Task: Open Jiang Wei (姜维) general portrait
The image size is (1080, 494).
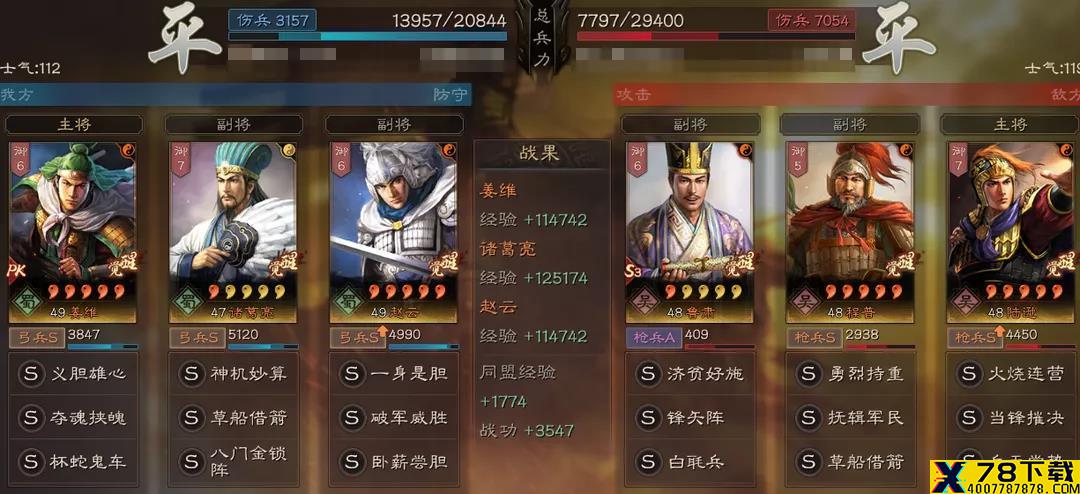Action: click(72, 232)
